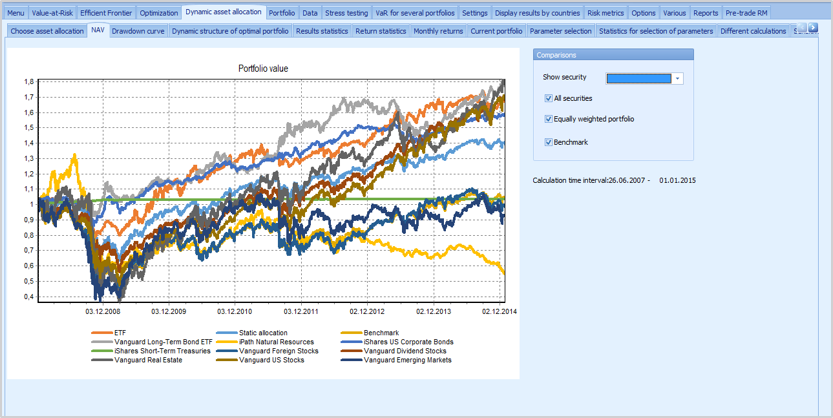The image size is (833, 418).
Task: Open the Menu tab
Action: pyautogui.click(x=16, y=13)
